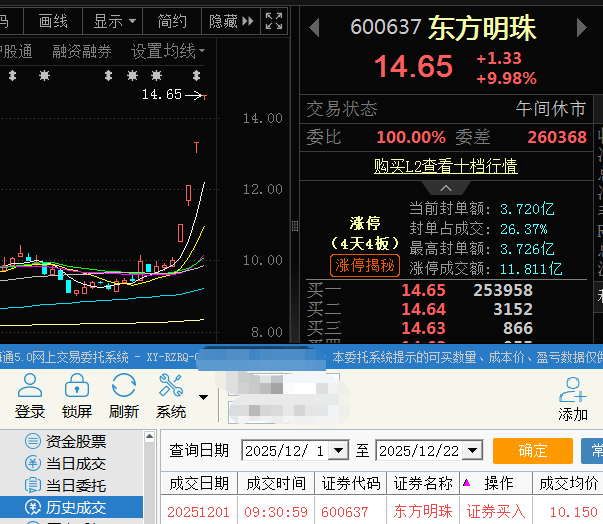Image resolution: width=603 pixels, height=524 pixels.
Task: Collapse the limit-up info panel chevron
Action: [446, 188]
